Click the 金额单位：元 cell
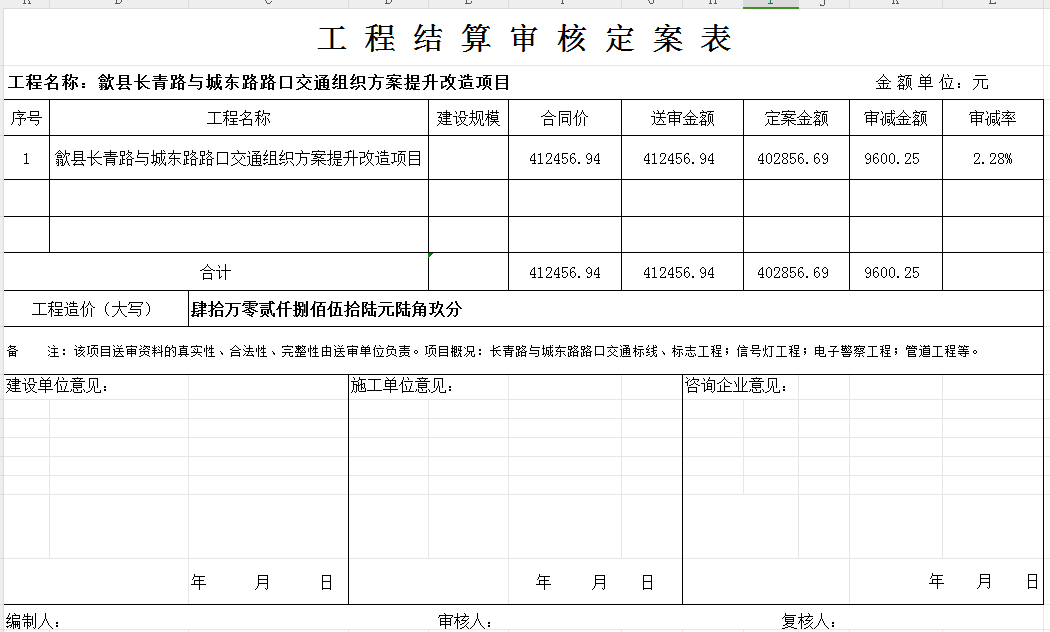The height and width of the screenshot is (632, 1050). click(x=931, y=82)
